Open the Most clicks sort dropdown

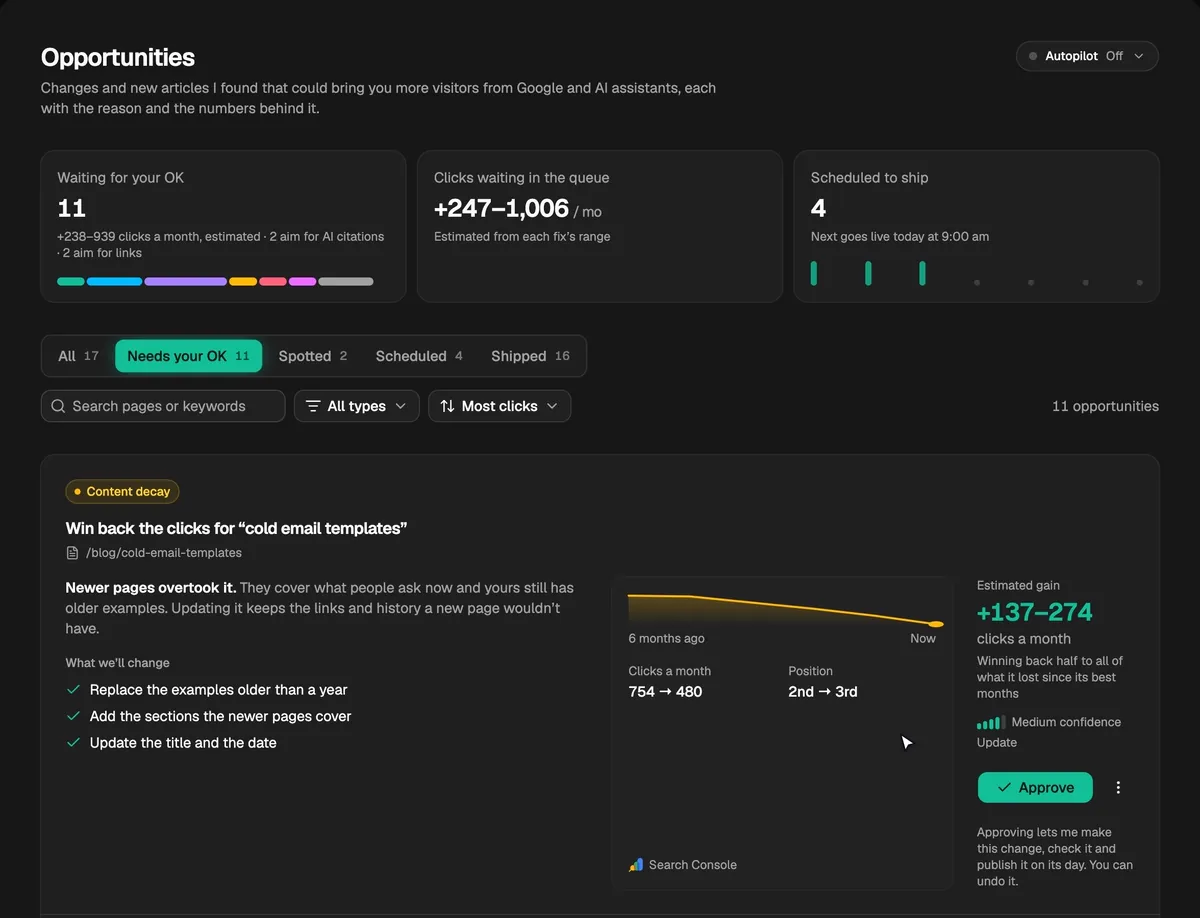point(499,406)
